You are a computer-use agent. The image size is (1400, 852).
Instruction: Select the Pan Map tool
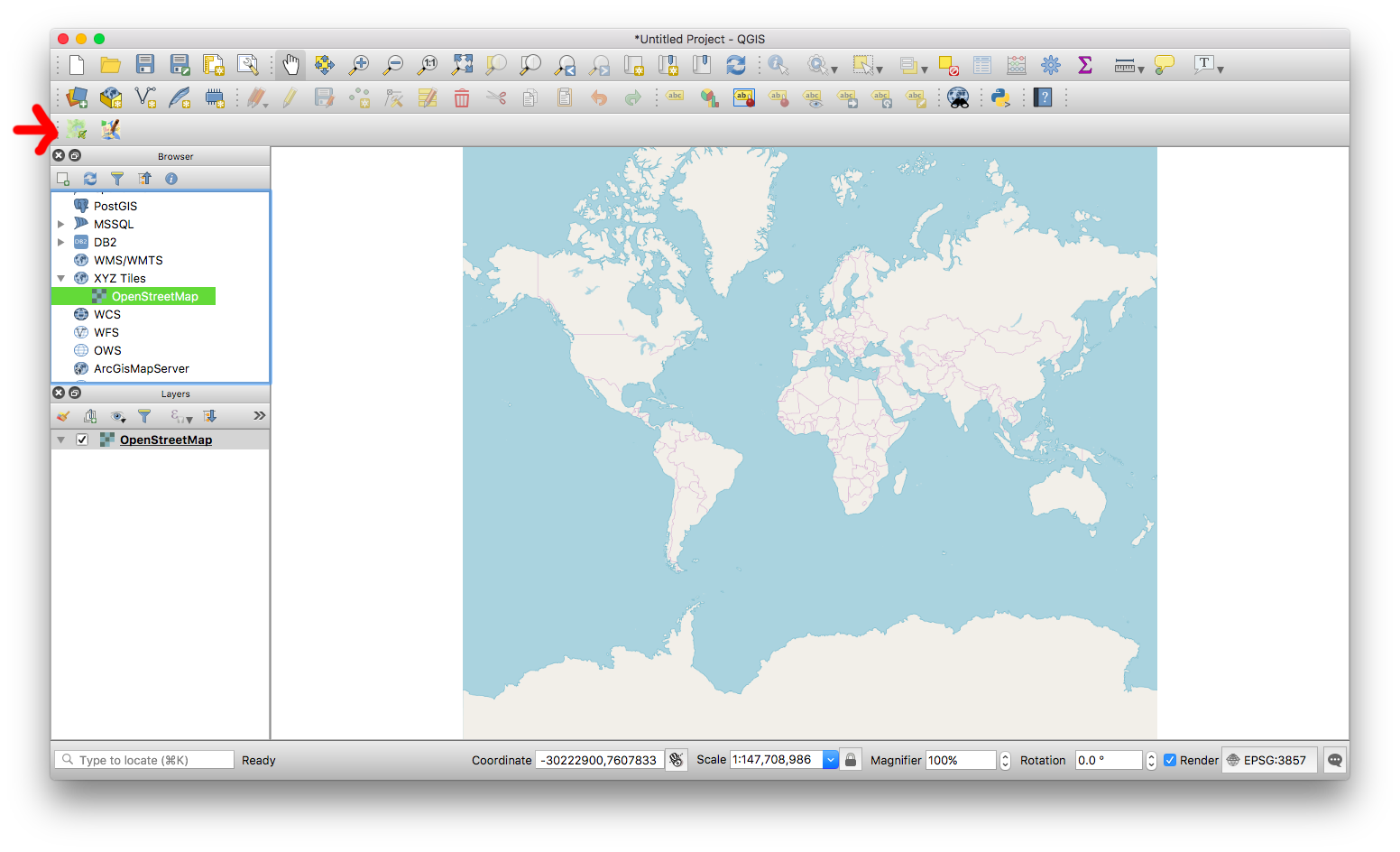[x=290, y=64]
